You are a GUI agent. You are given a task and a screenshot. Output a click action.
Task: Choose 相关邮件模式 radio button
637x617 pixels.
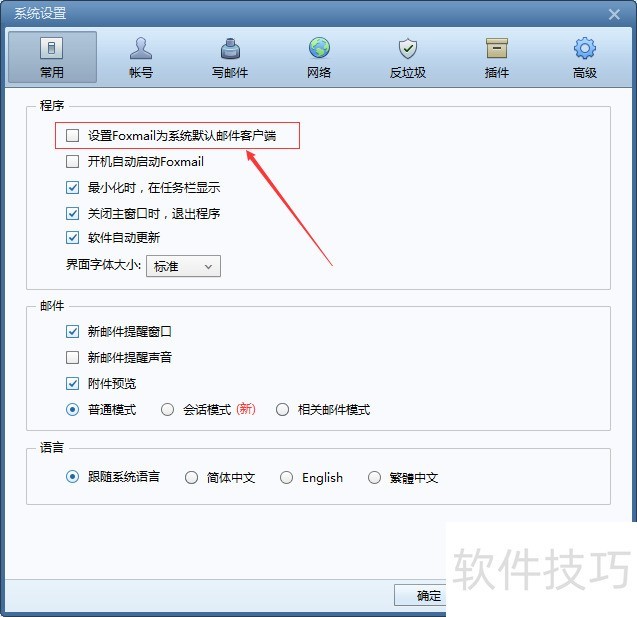[x=282, y=409]
